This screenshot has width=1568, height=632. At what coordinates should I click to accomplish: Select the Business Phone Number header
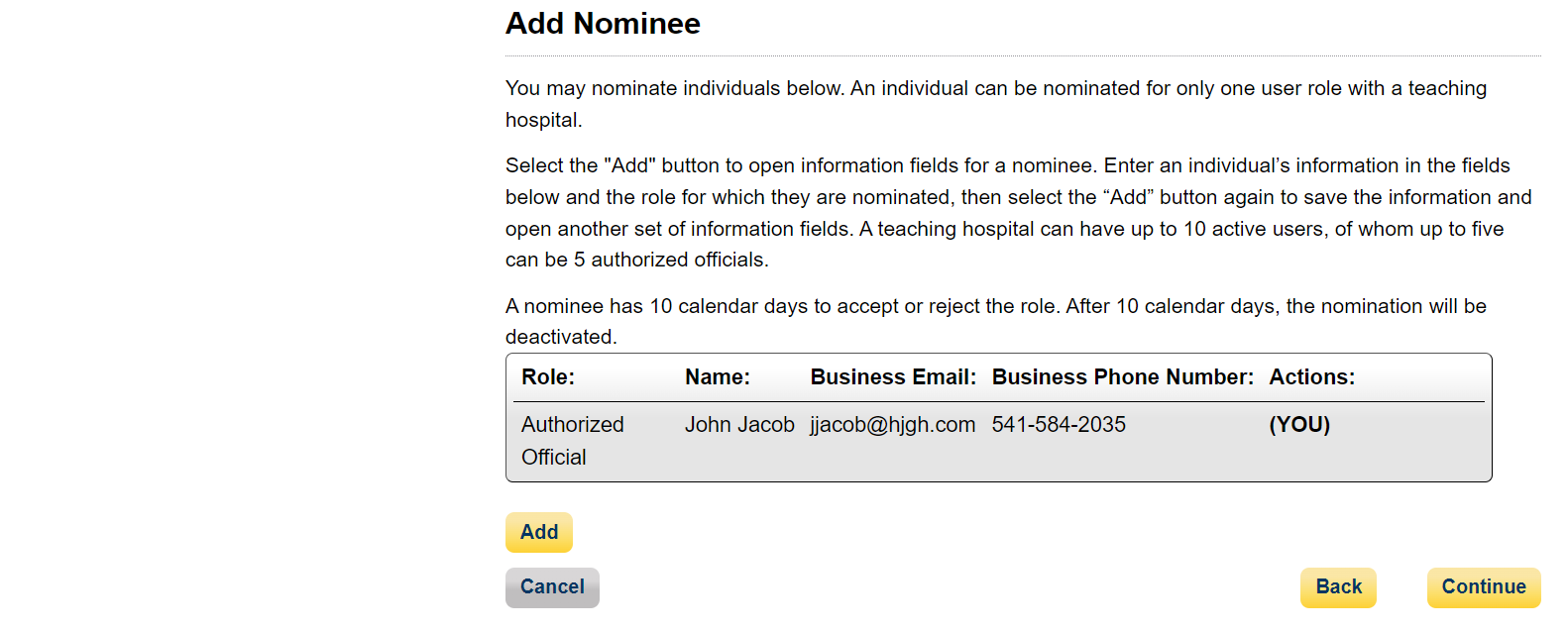pyautogui.click(x=1122, y=377)
